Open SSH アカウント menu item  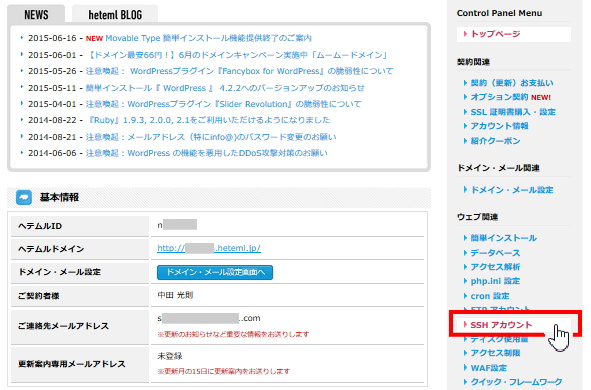[501, 325]
